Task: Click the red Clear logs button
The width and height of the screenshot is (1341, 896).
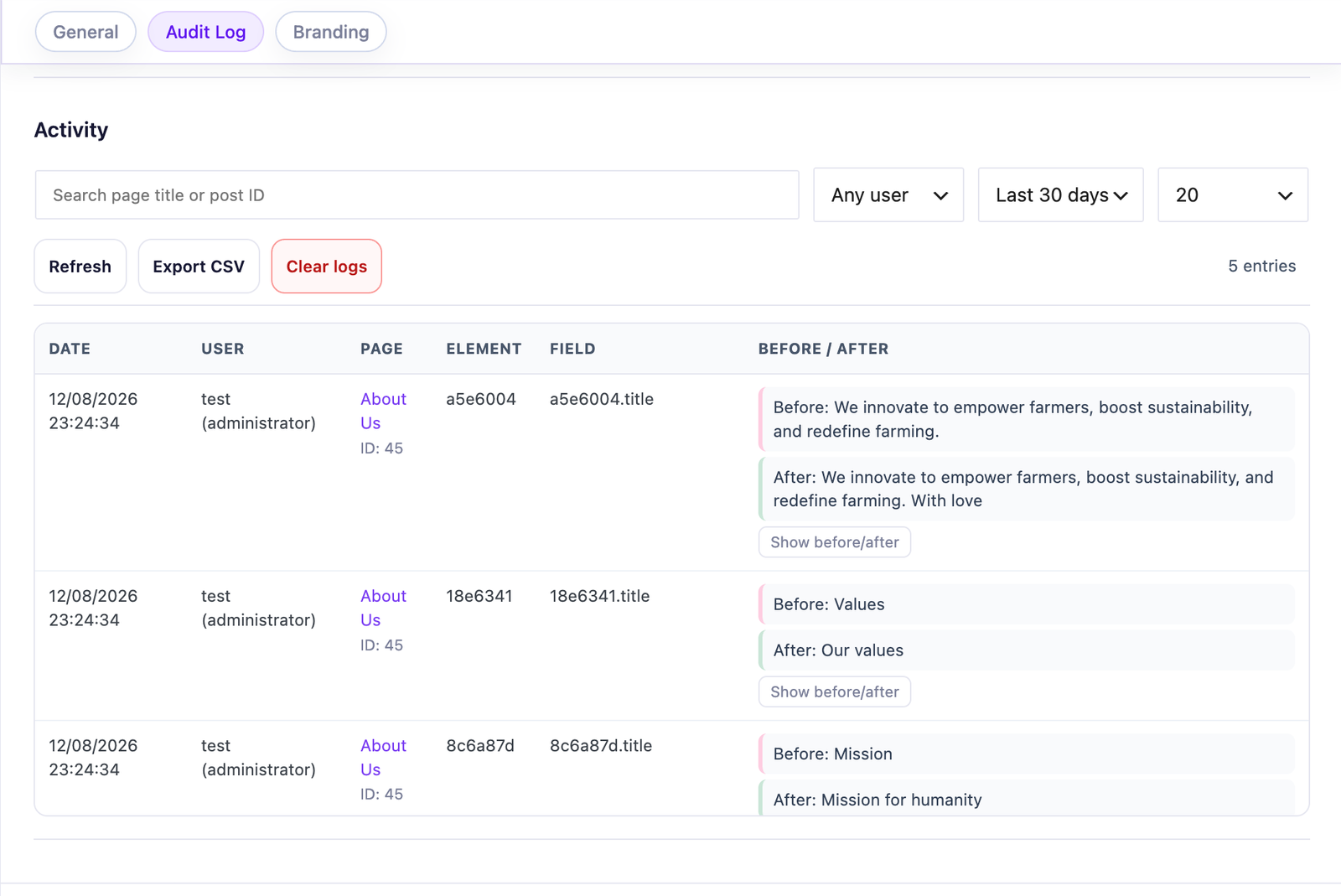Action: coord(327,267)
